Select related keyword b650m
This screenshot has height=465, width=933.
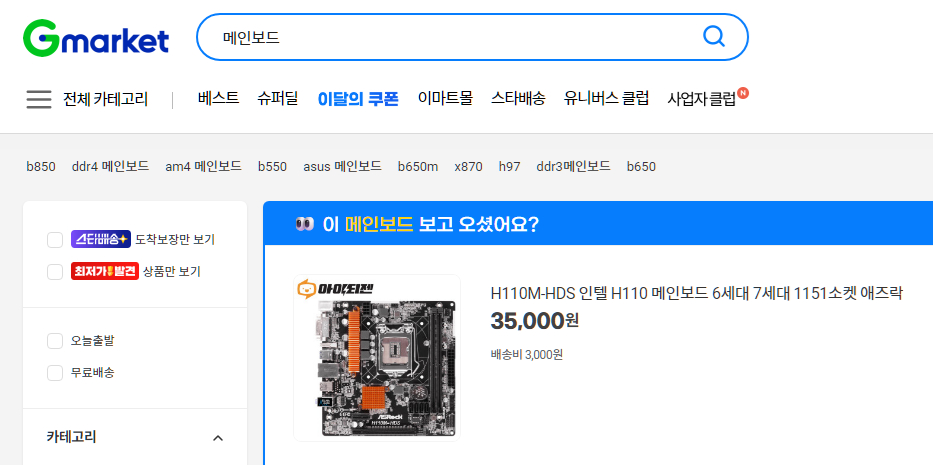[418, 167]
